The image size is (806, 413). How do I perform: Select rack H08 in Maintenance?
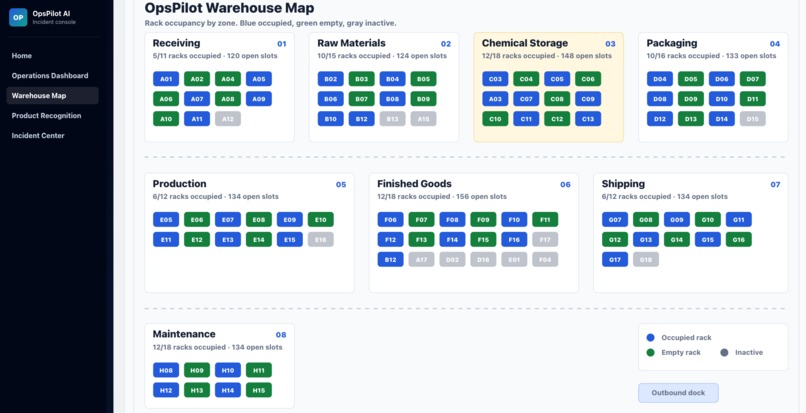(166, 370)
